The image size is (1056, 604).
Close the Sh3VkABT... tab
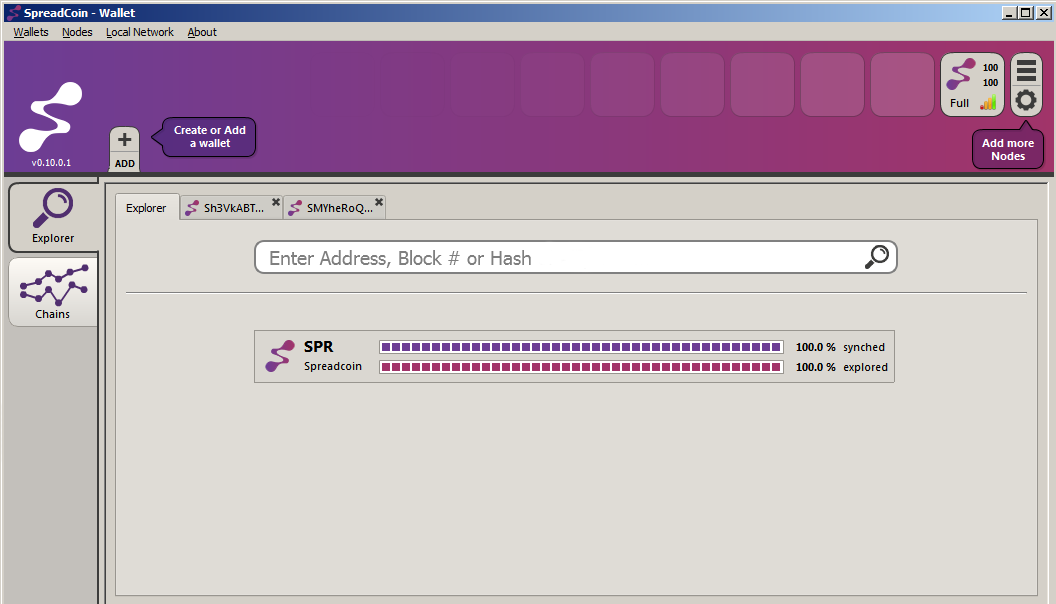[275, 202]
